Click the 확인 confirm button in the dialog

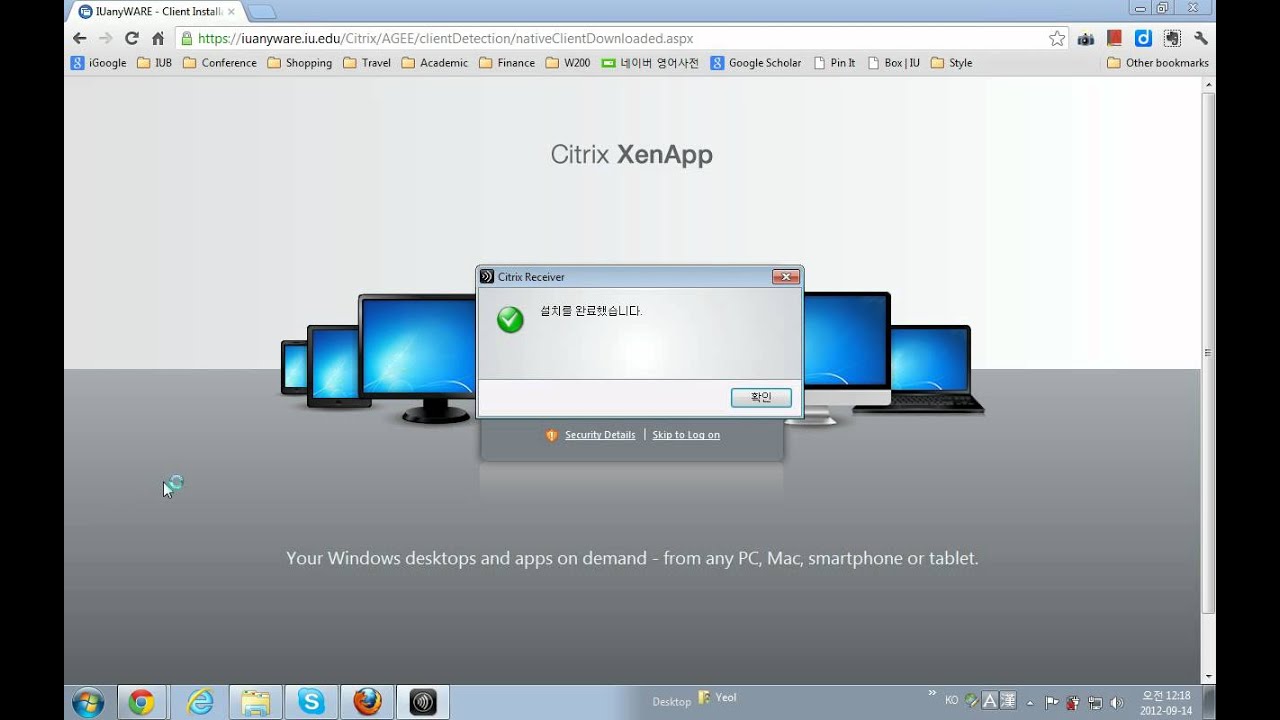761,398
